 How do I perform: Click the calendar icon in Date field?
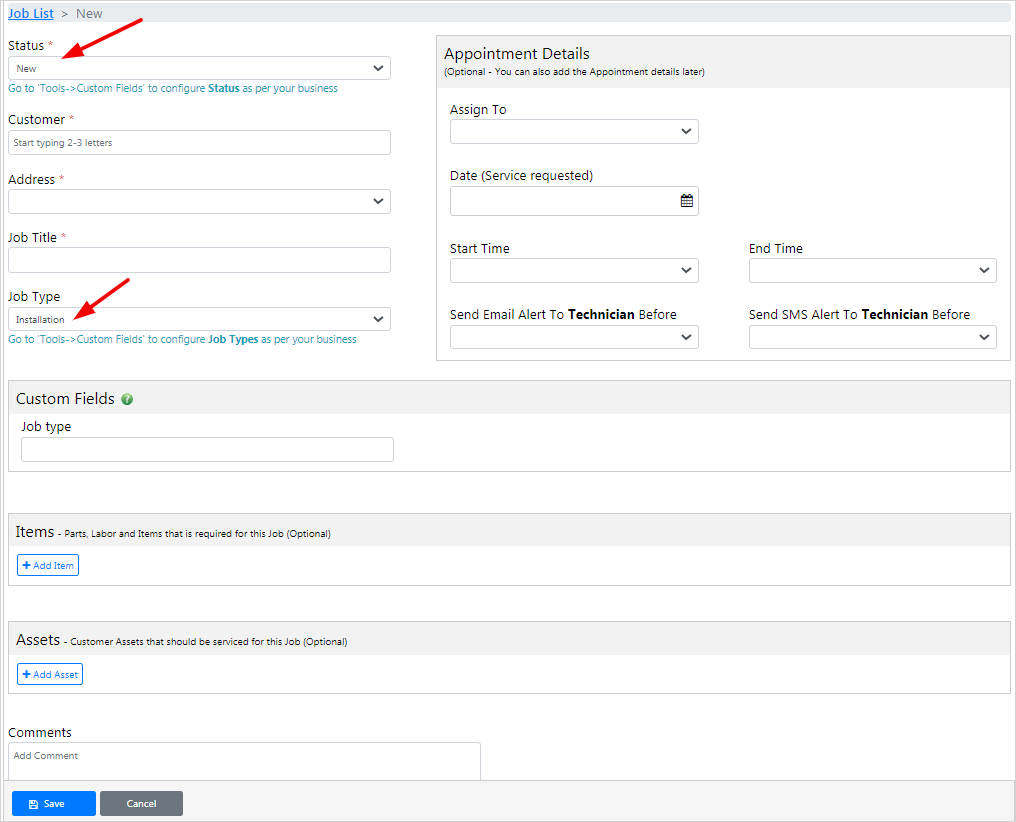click(x=686, y=201)
